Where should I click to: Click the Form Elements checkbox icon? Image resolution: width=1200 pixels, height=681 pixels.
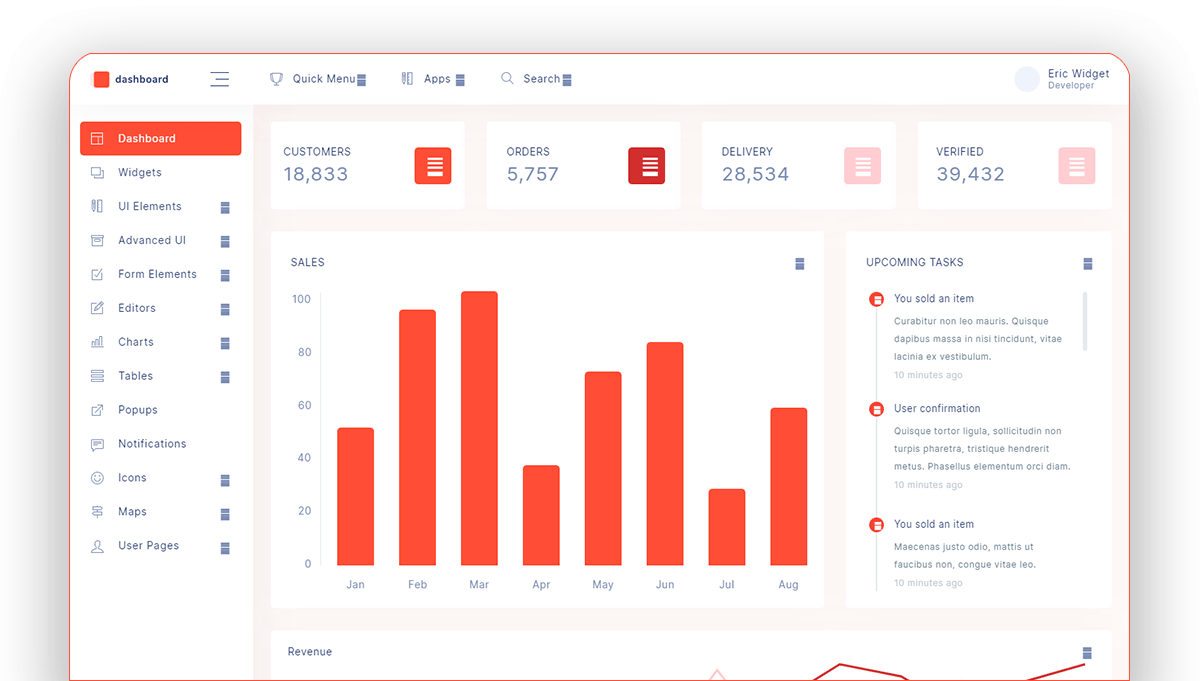(97, 274)
